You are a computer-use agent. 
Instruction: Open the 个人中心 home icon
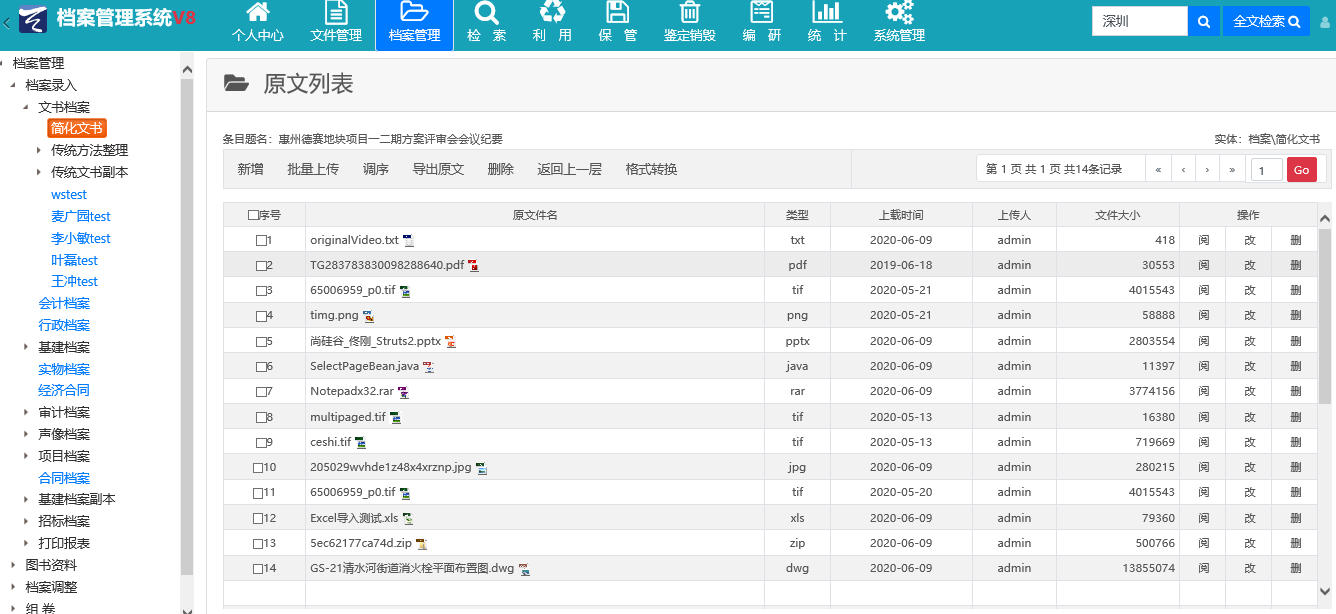point(257,13)
